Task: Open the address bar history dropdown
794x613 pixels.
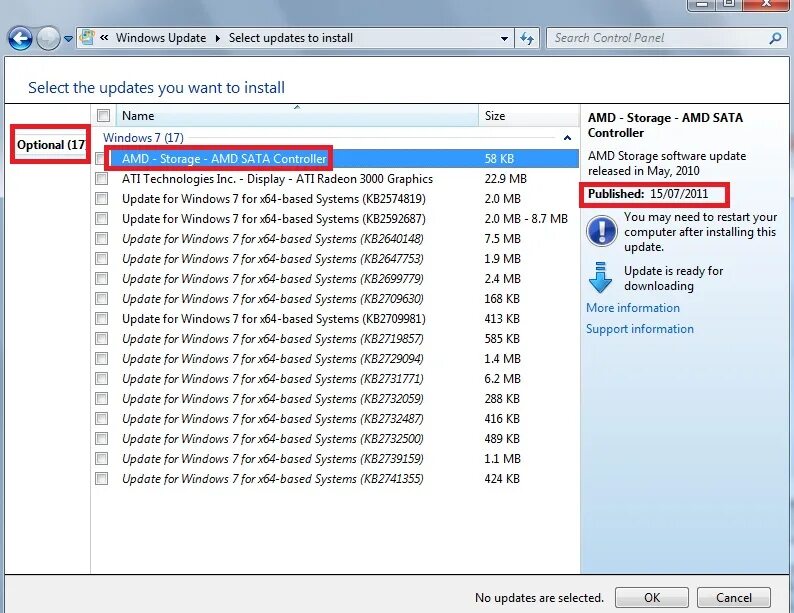Action: (504, 38)
